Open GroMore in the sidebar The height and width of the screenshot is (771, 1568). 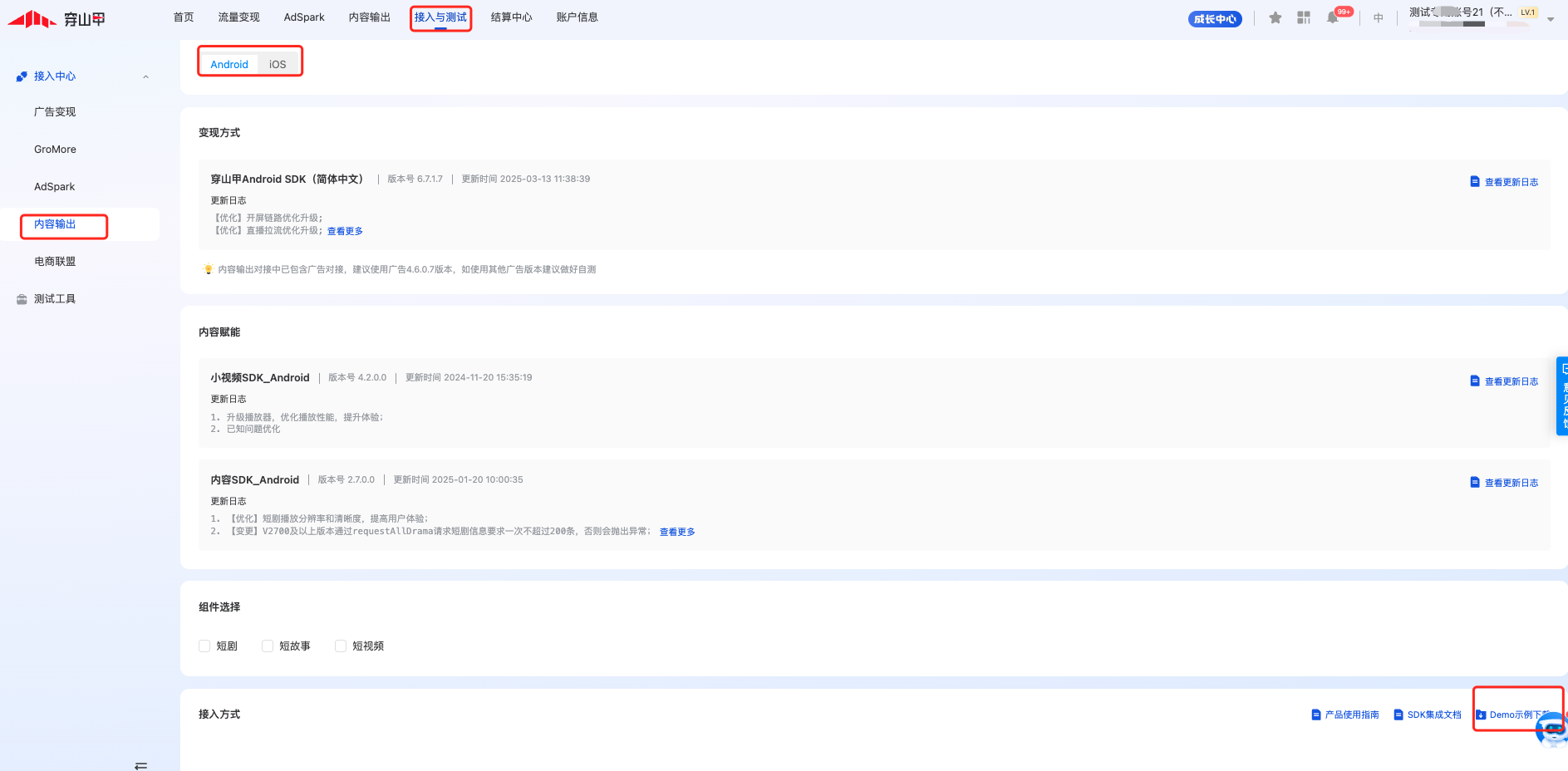pyautogui.click(x=55, y=150)
